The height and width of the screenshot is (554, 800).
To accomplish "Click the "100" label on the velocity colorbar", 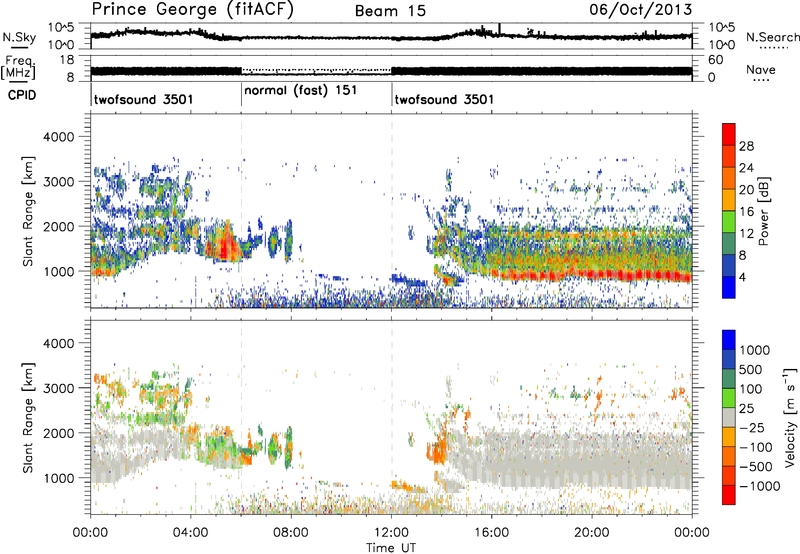I will click(751, 389).
